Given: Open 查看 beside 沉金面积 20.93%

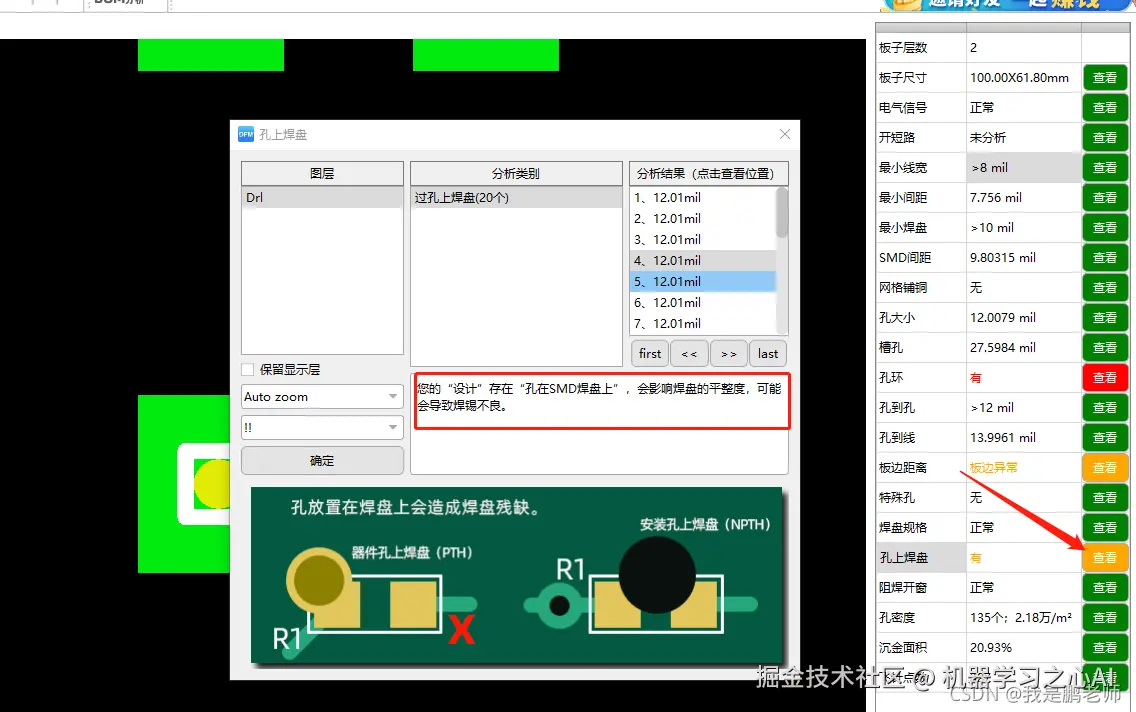Looking at the screenshot, I should tap(1104, 647).
